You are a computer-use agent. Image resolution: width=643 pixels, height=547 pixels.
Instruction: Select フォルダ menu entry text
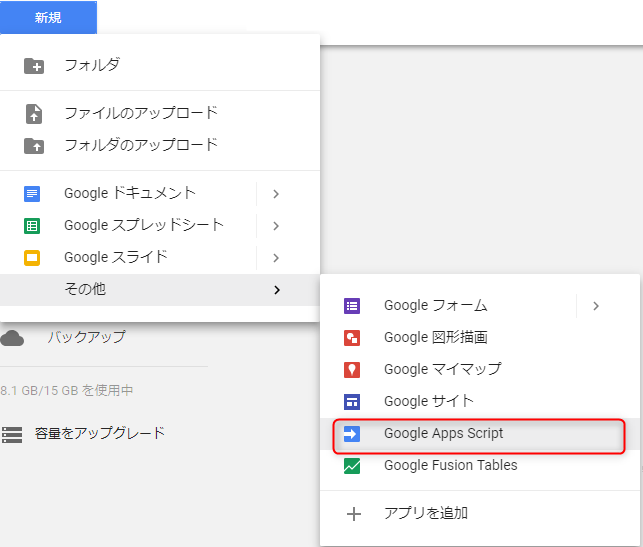tap(92, 65)
